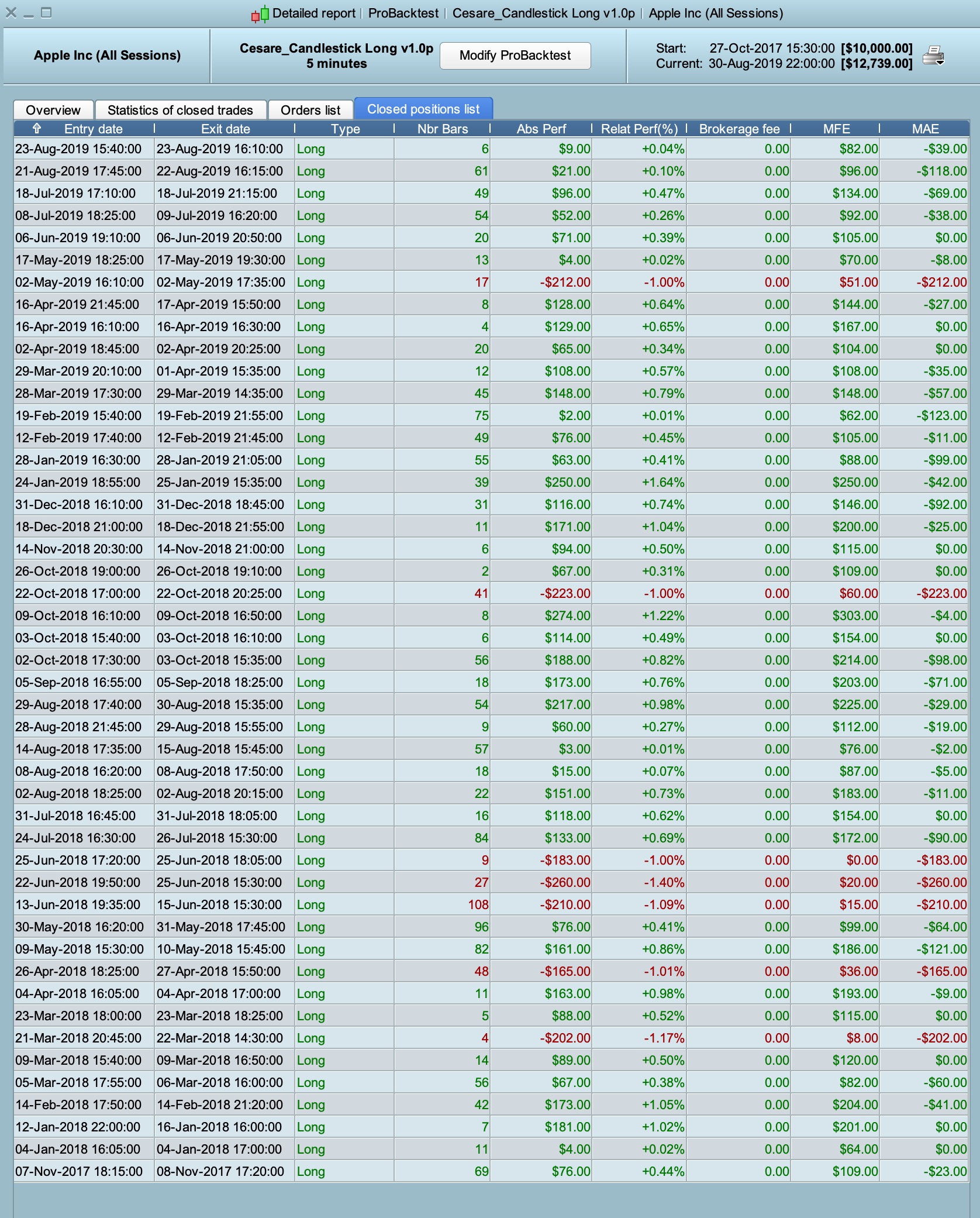Go to the Orders list tab
The width and height of the screenshot is (980, 1218).
[310, 110]
